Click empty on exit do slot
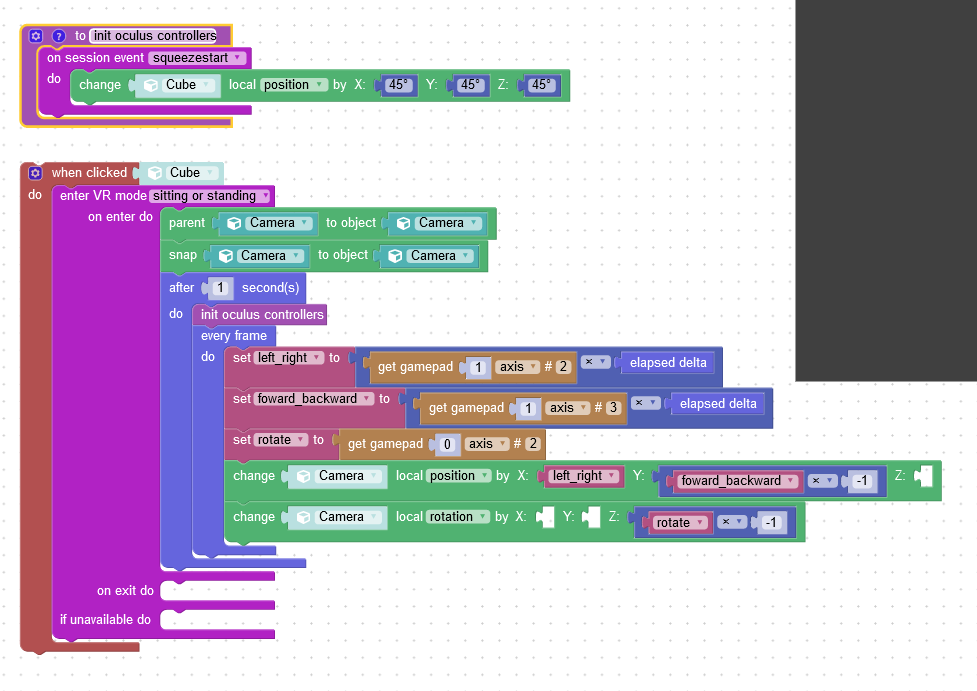Image resolution: width=977 pixels, height=691 pixels. tap(217, 591)
